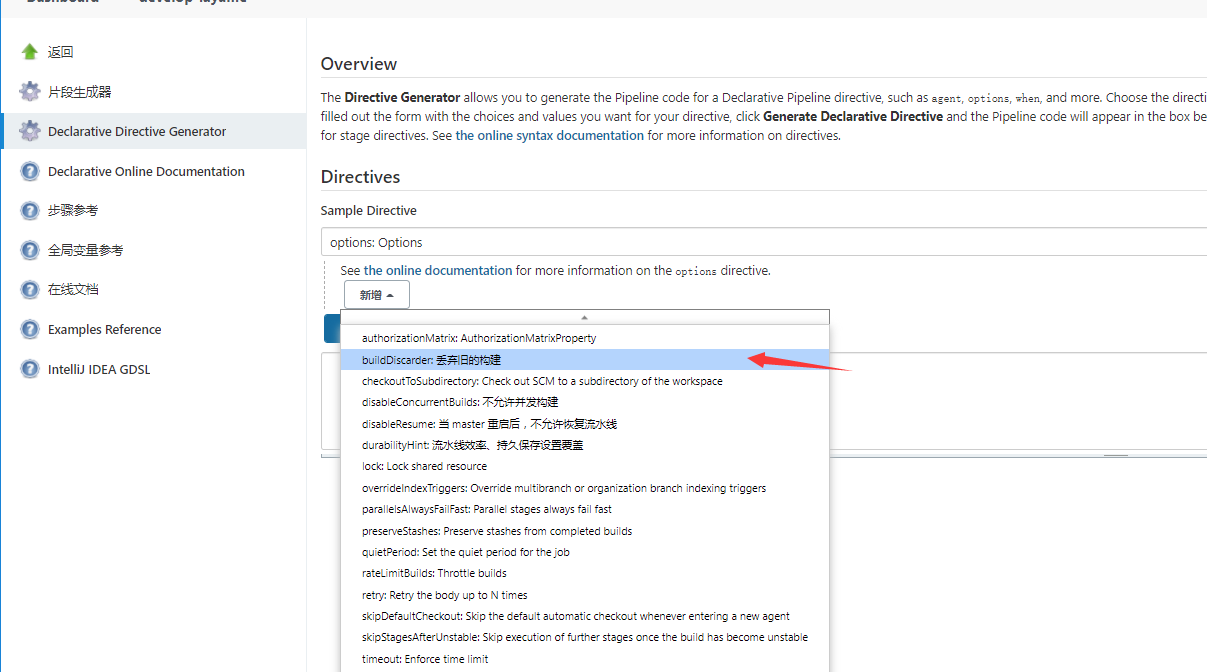Select the preserveStashes option
Viewport: 1207px width, 672px height.
pyautogui.click(x=585, y=531)
